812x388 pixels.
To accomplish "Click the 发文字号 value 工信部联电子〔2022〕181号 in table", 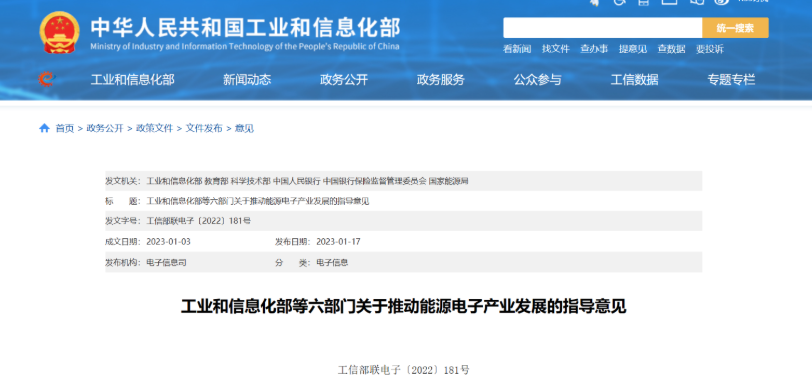I will [x=199, y=221].
